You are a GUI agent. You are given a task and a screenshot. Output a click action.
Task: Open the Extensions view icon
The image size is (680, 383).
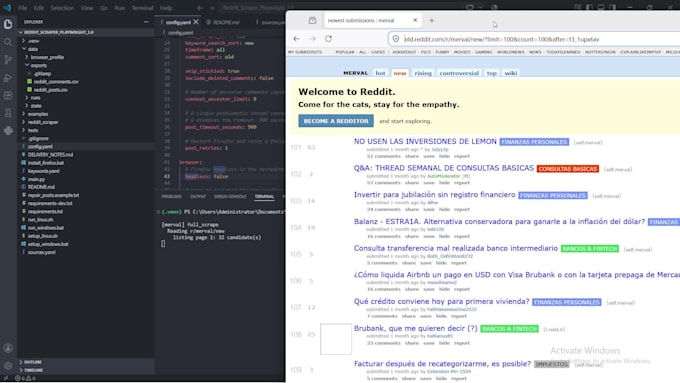[x=8, y=95]
